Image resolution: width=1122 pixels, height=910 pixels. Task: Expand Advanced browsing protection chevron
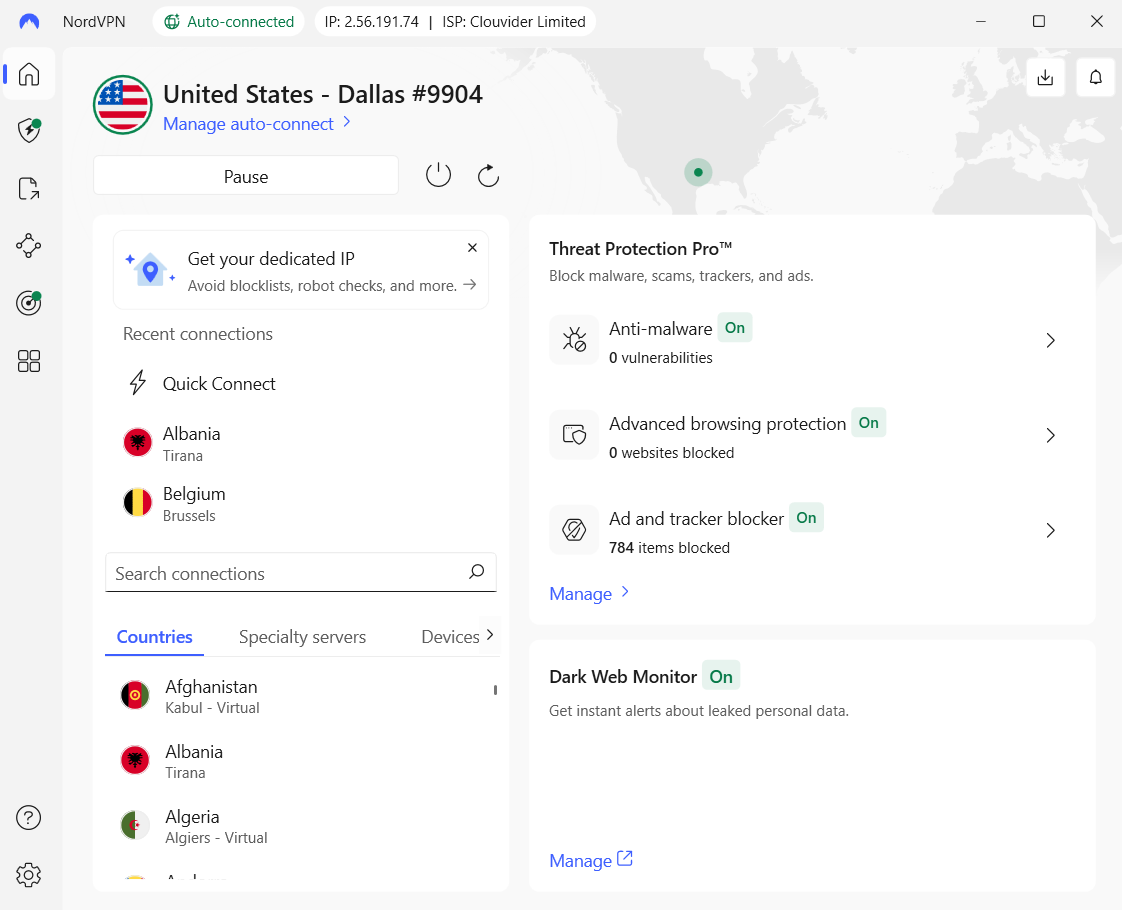pos(1050,436)
